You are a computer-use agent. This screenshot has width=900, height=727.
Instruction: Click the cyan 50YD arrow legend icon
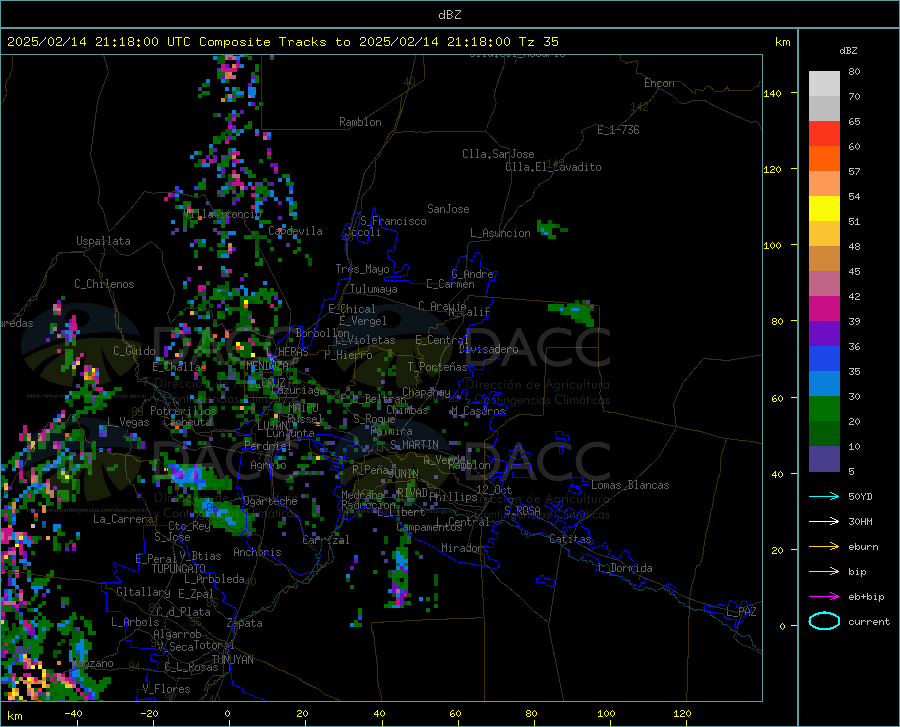click(824, 496)
